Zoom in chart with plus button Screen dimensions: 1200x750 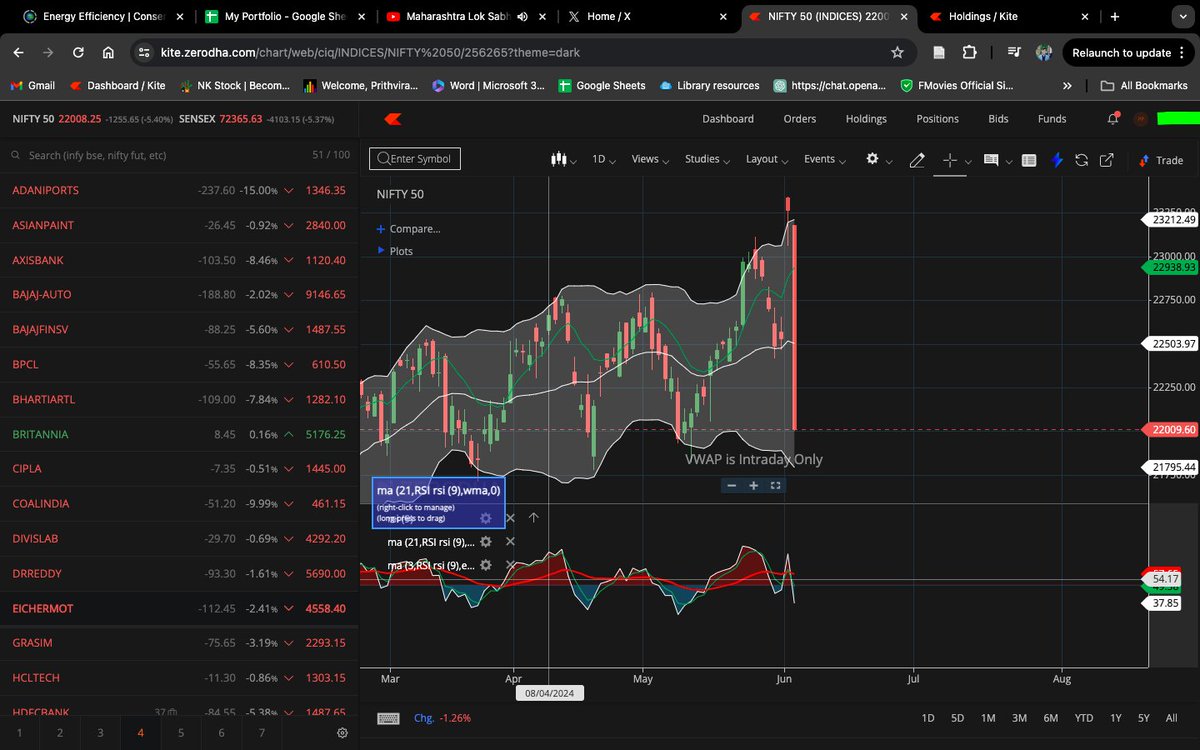753,485
